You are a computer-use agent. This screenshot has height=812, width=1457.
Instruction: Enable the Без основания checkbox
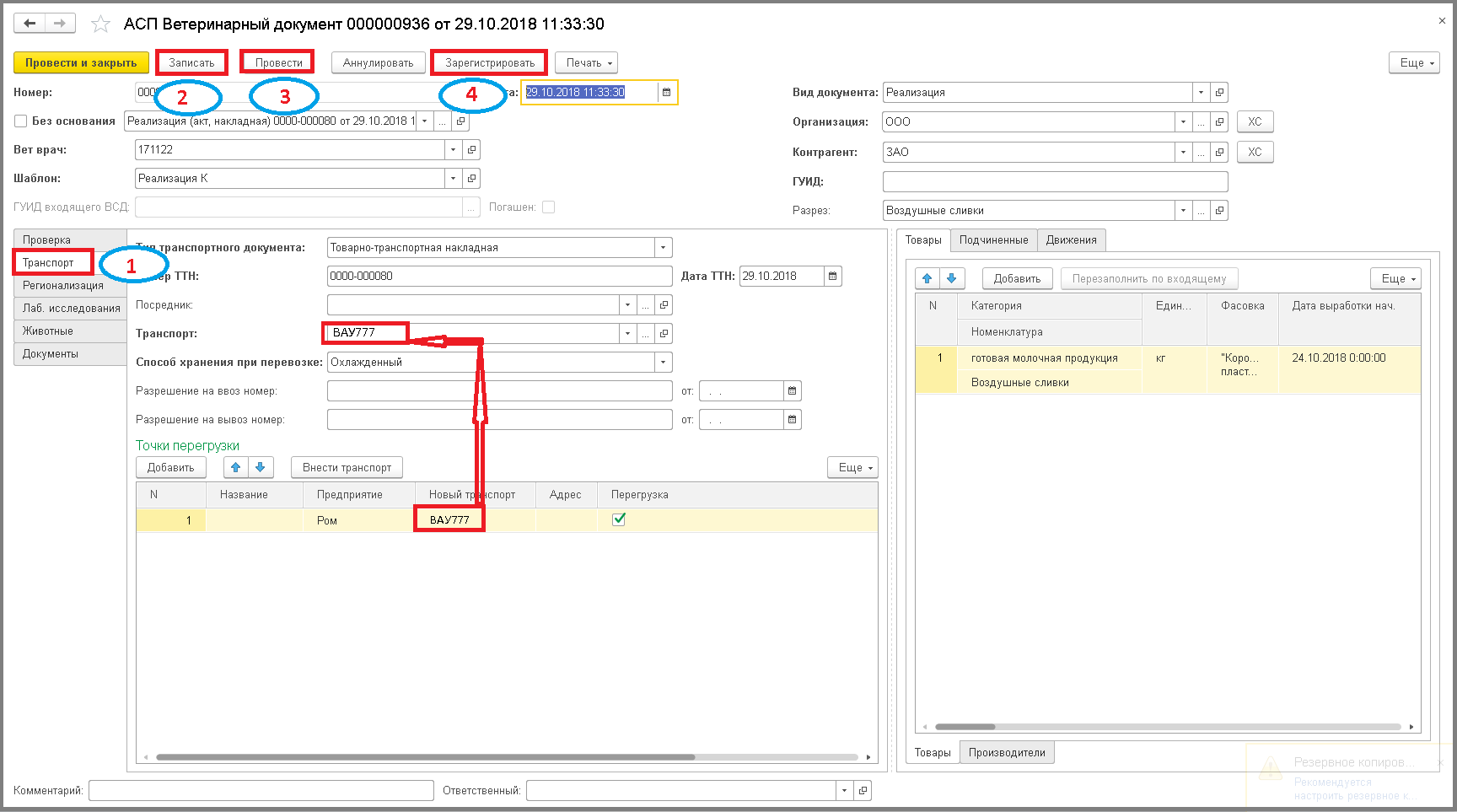(21, 121)
